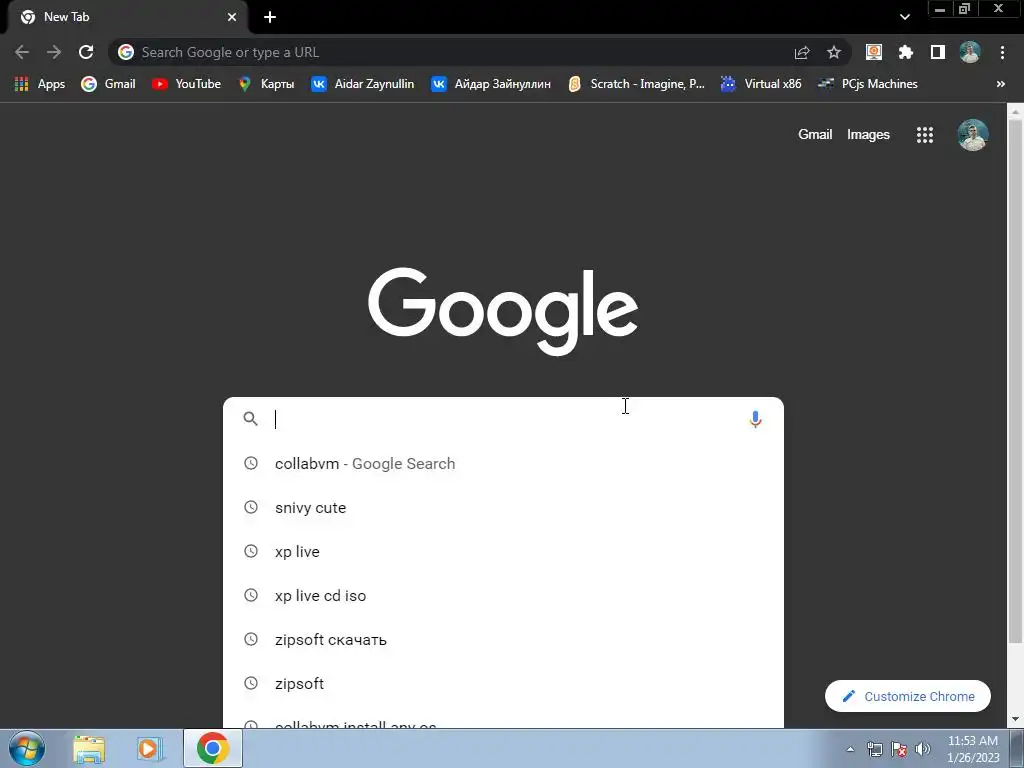Select the xp live cd iso suggestion
This screenshot has height=768, width=1024.
(503, 596)
